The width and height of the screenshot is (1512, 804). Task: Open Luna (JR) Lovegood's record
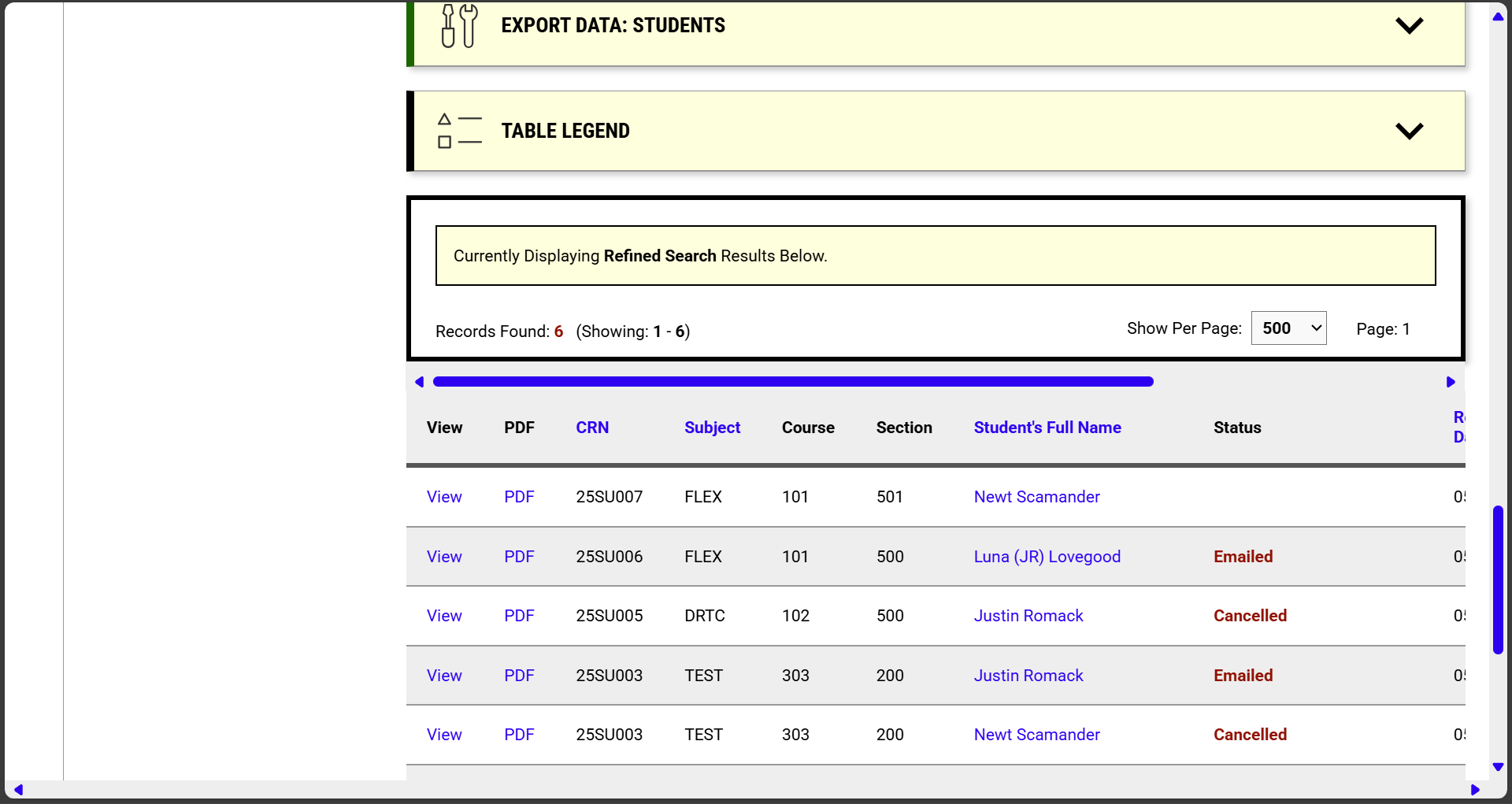point(1047,557)
